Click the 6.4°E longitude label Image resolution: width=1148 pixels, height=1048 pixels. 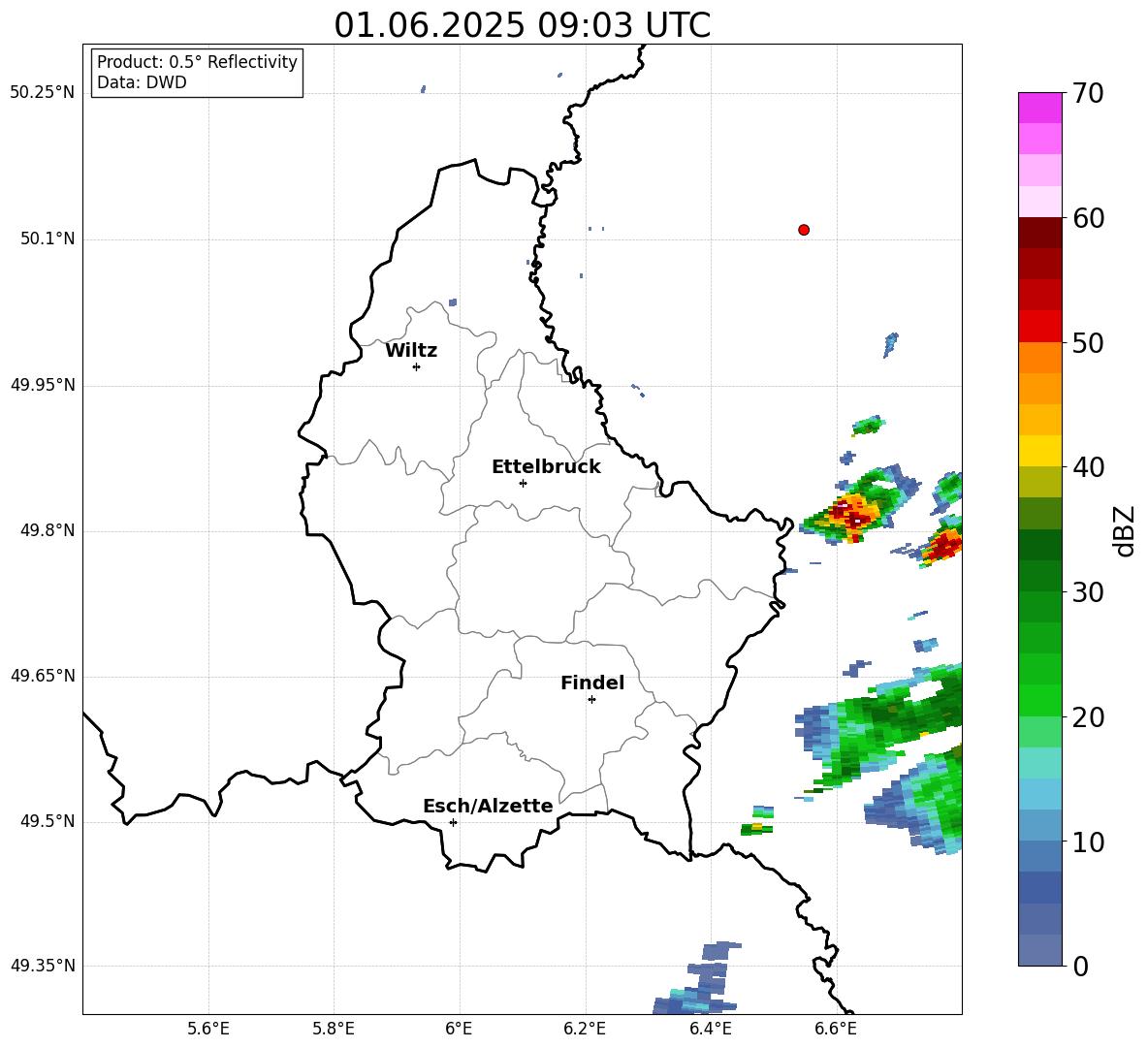[710, 1029]
